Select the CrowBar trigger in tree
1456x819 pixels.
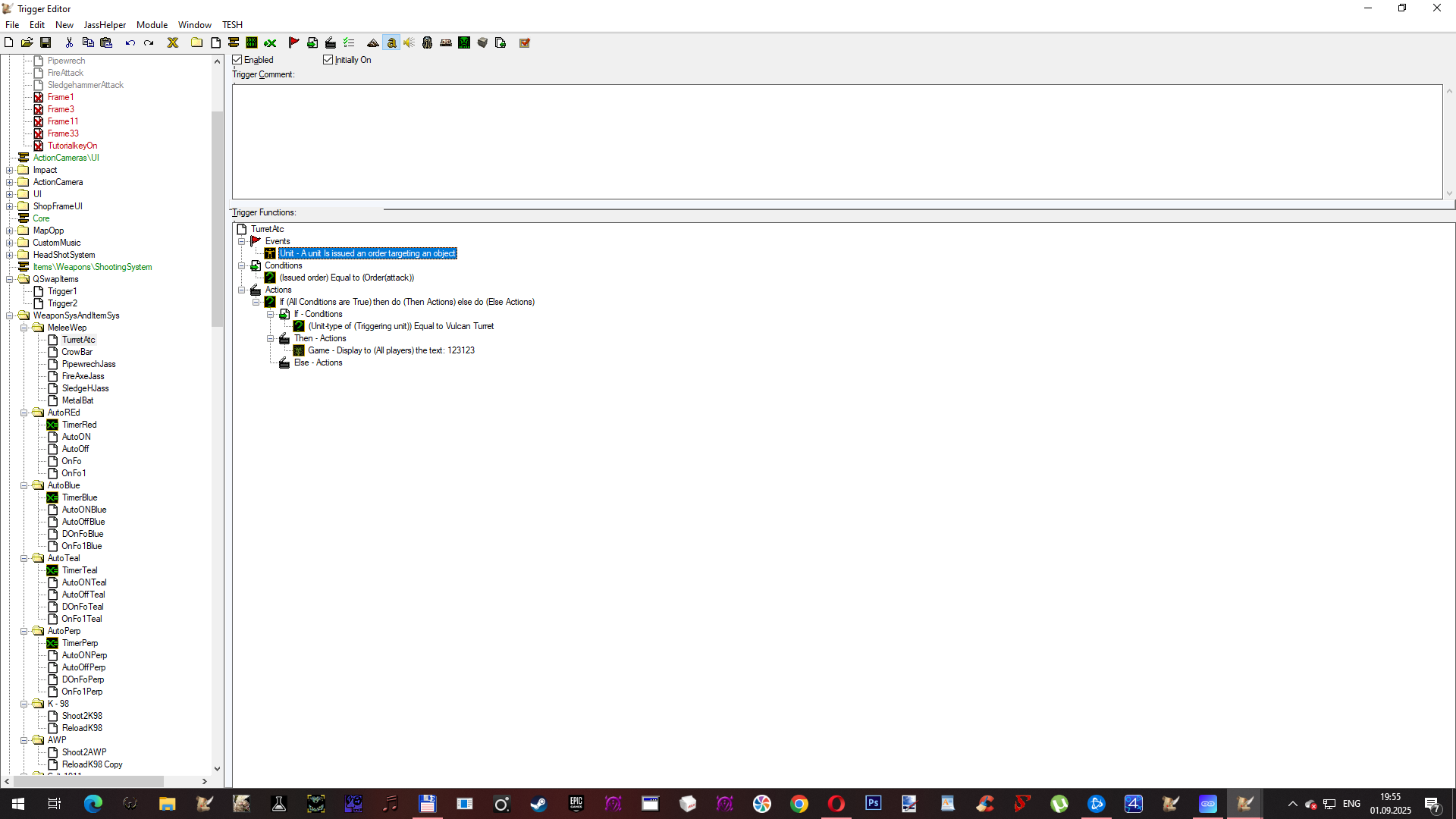point(77,352)
